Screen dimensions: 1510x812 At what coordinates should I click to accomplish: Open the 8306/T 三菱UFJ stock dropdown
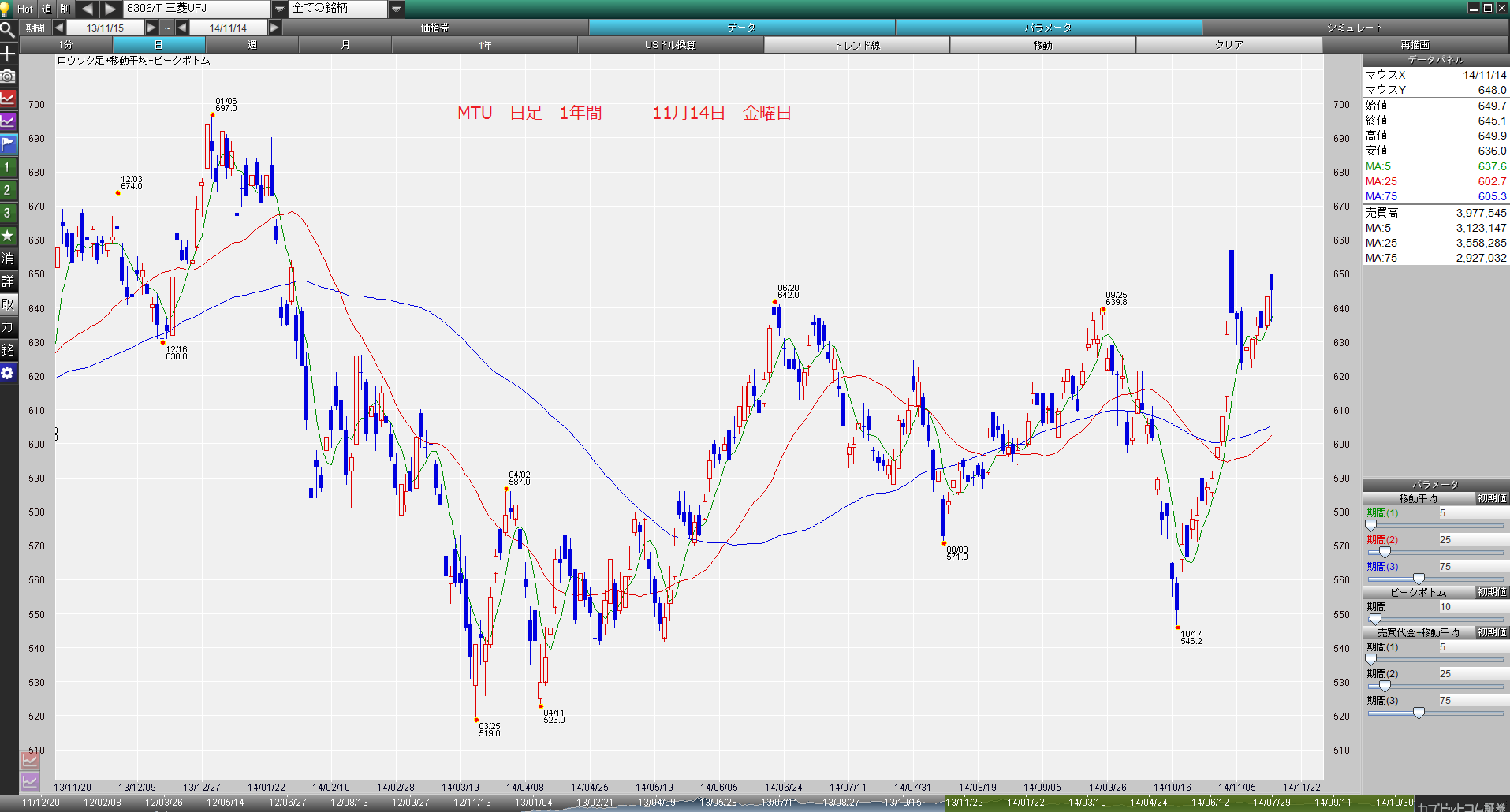280,9
